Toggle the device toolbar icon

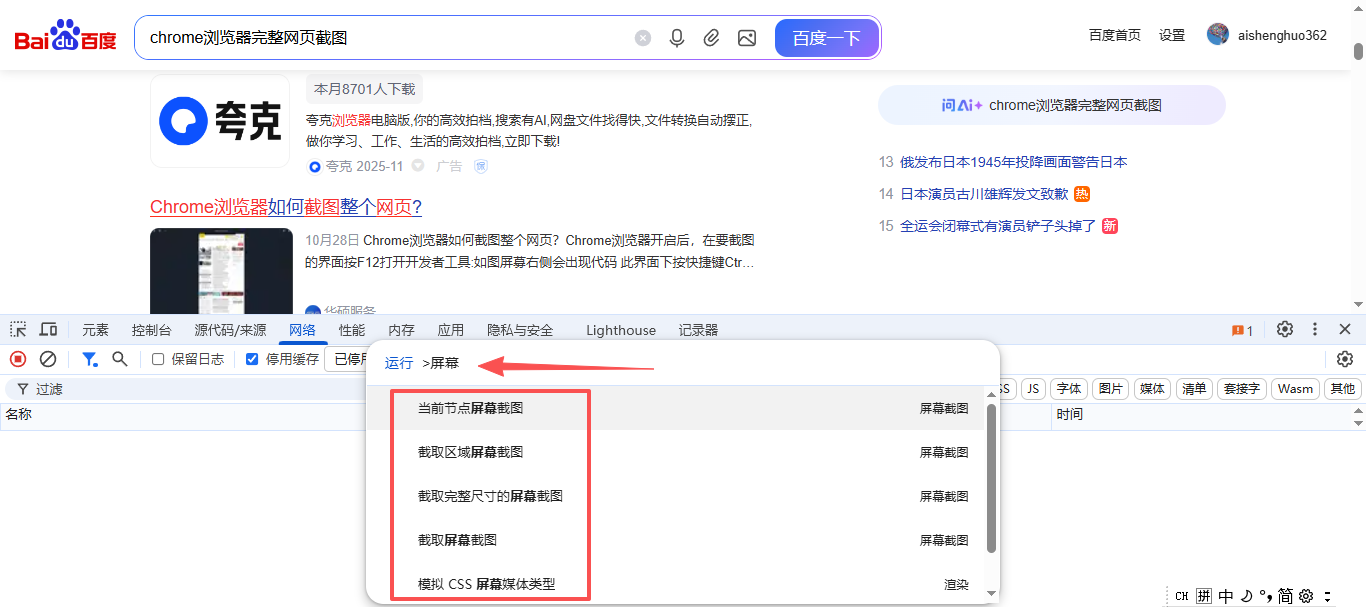[48, 330]
